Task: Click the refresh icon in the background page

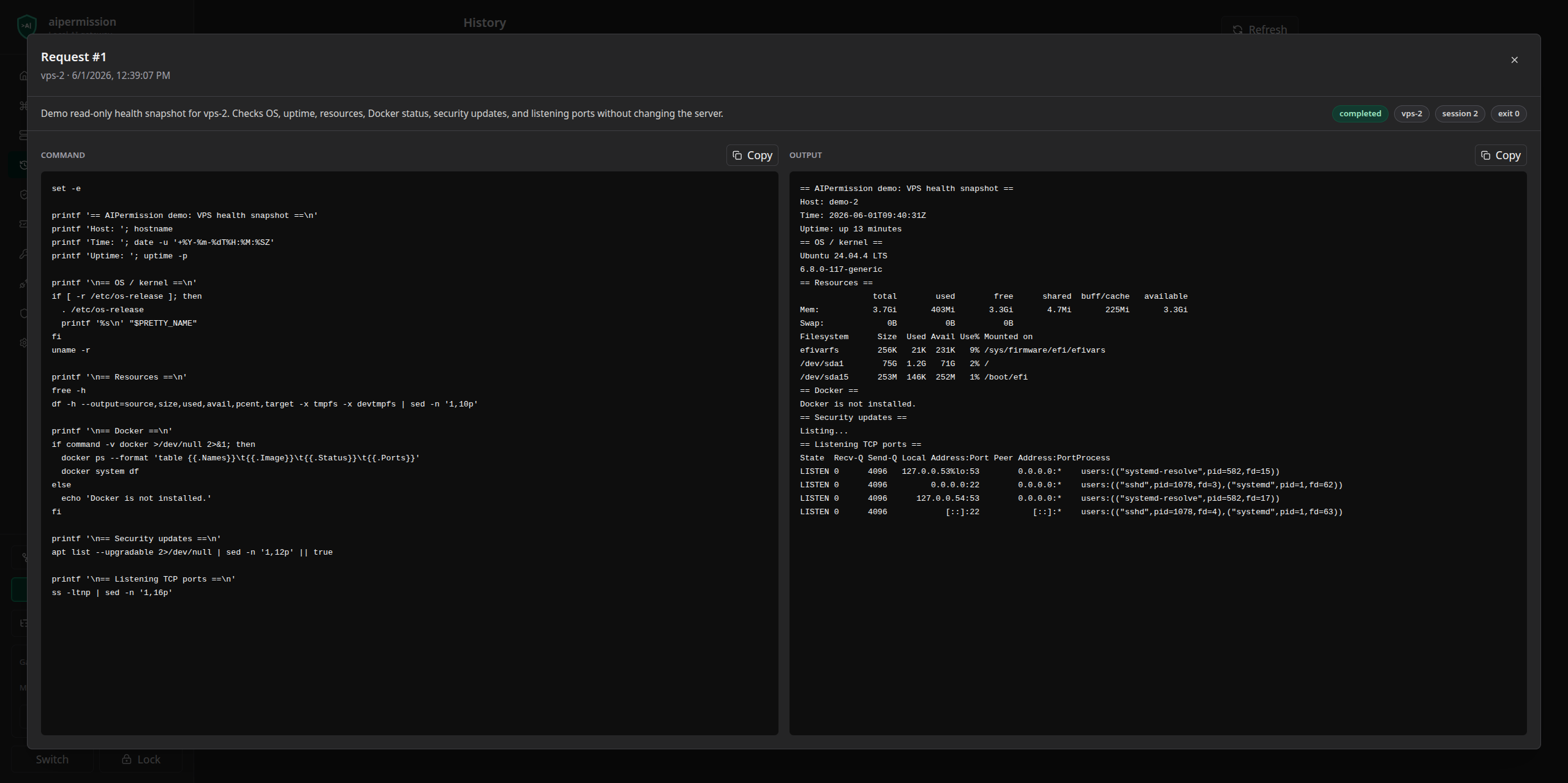Action: 1237,29
